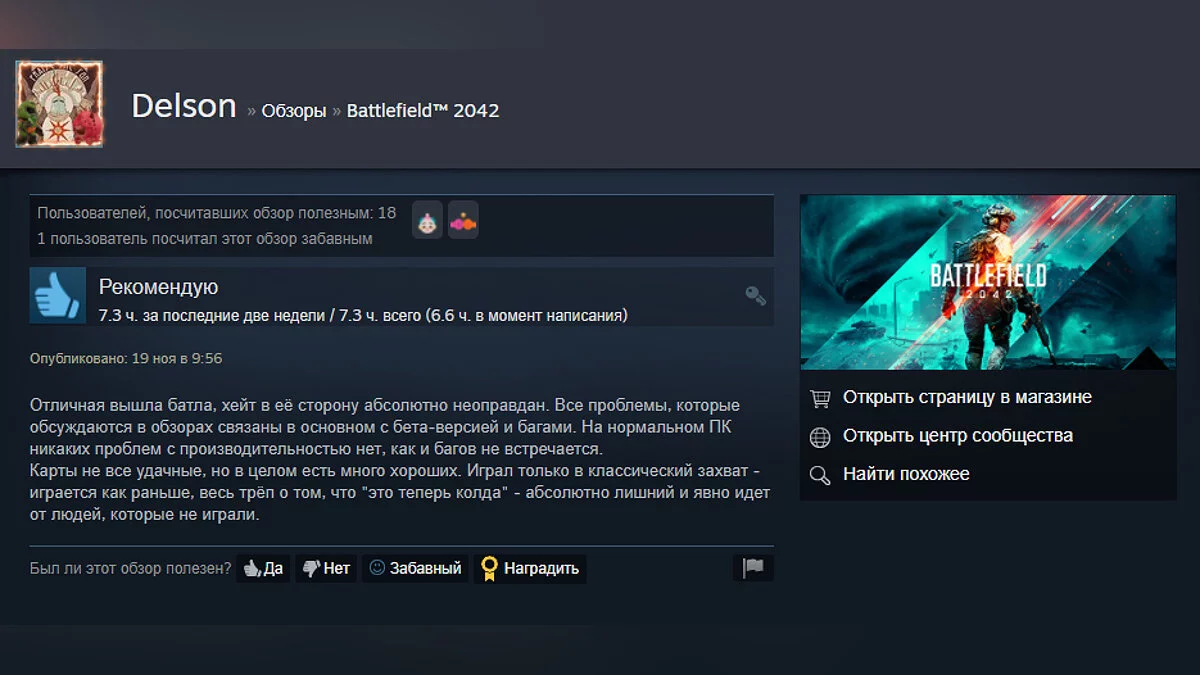The width and height of the screenshot is (1200, 675).
Task: Click Delson's profile avatar image
Action: click(x=59, y=104)
